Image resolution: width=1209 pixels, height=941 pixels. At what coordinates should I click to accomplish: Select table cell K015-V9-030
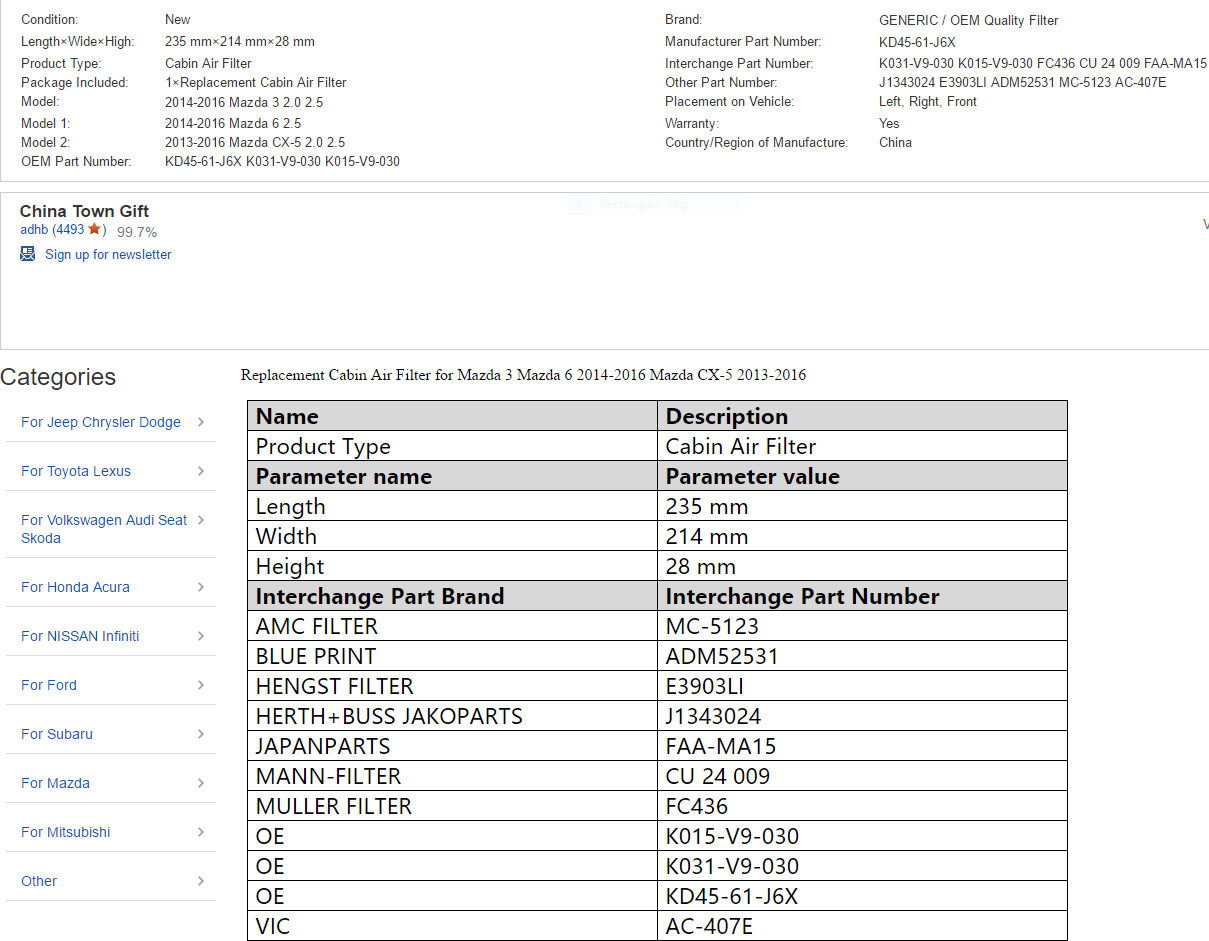click(x=862, y=836)
